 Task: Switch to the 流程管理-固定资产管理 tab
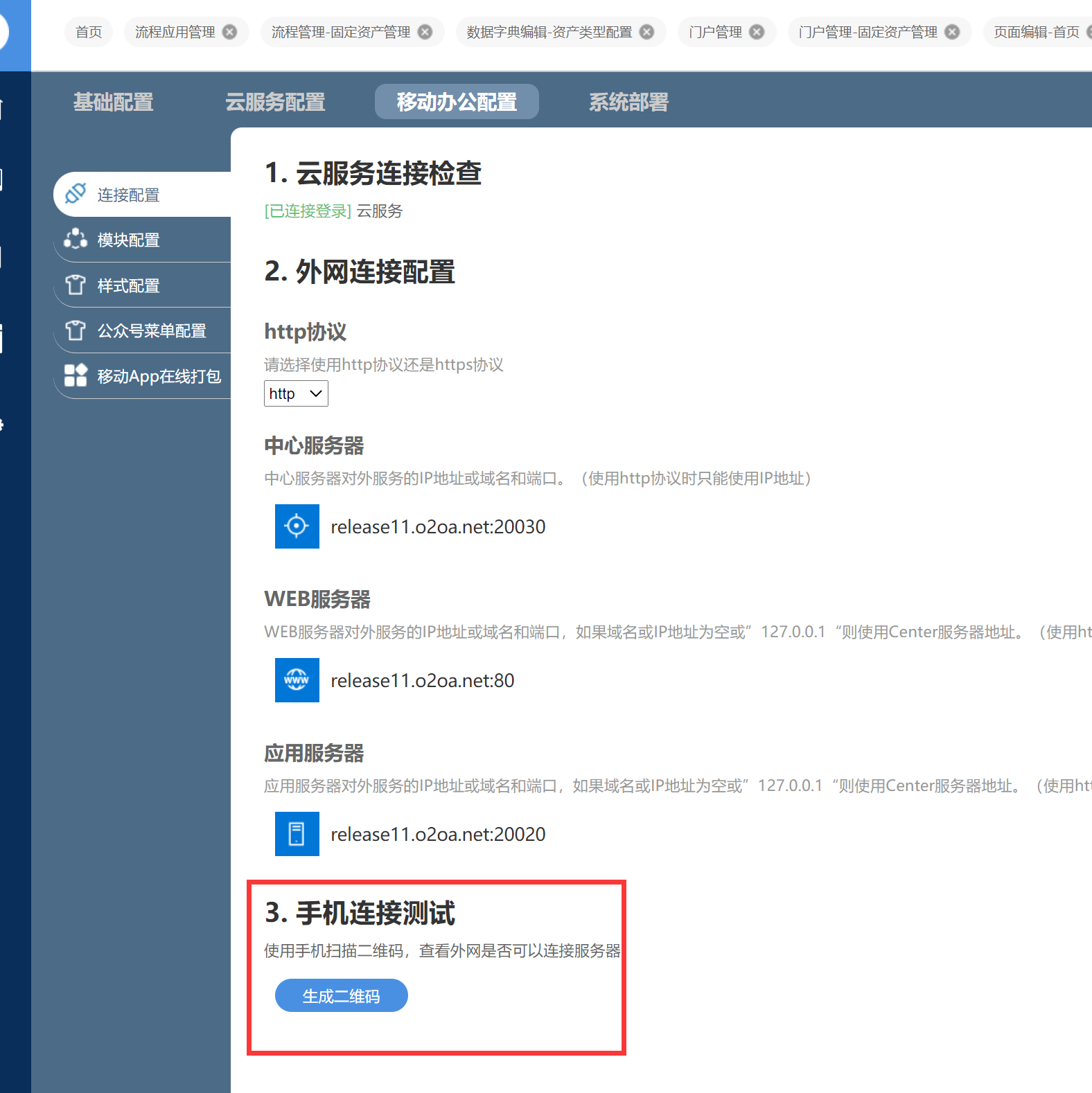point(341,32)
